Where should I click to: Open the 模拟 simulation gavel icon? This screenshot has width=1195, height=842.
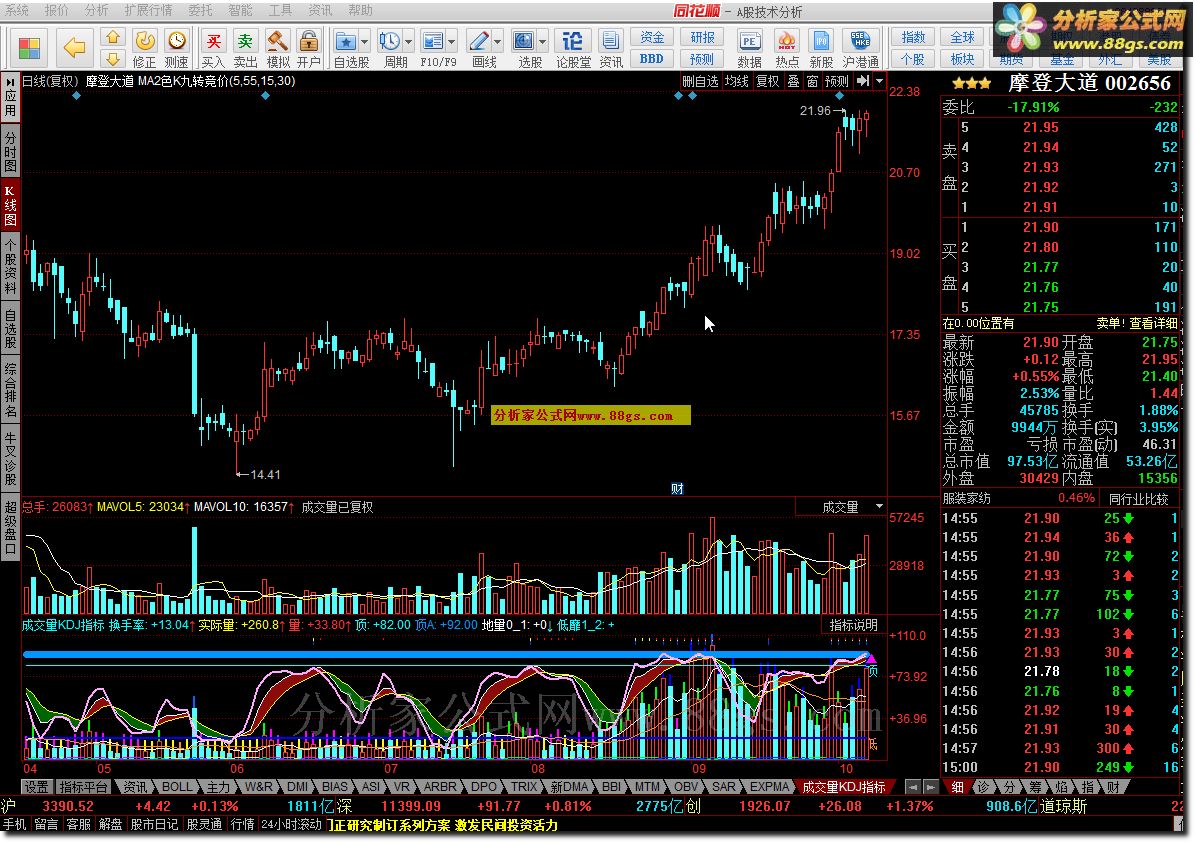(x=277, y=49)
